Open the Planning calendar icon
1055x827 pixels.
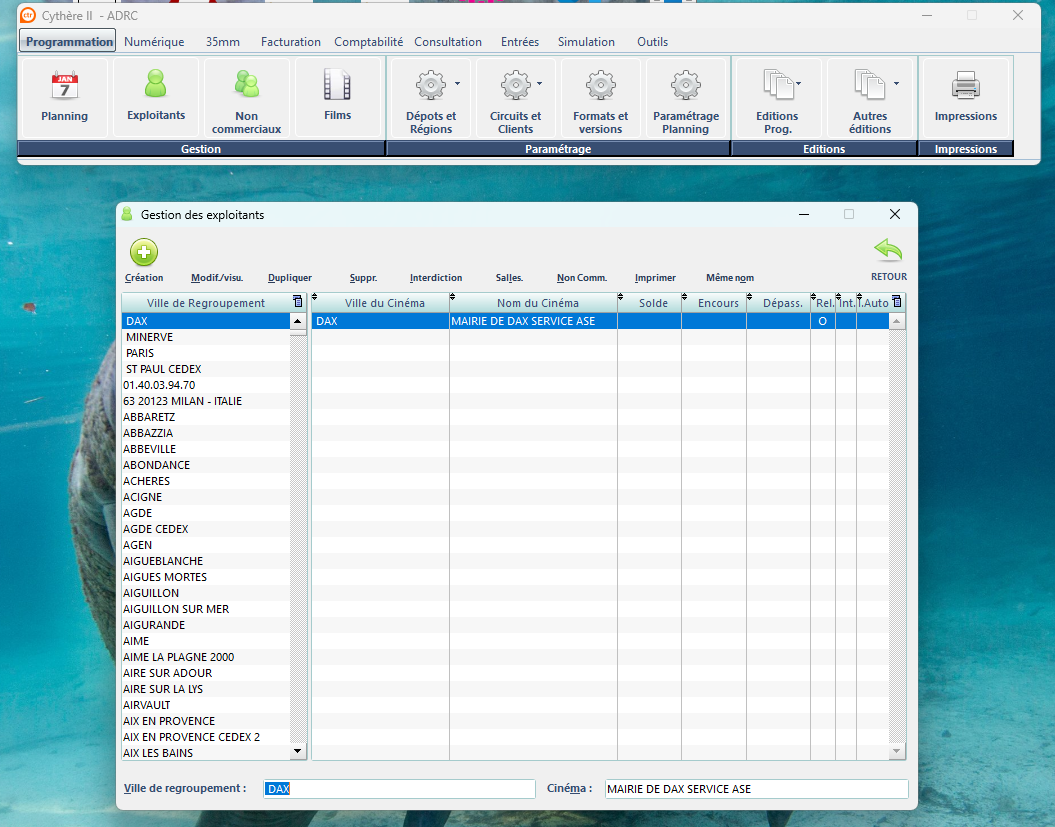coord(64,87)
